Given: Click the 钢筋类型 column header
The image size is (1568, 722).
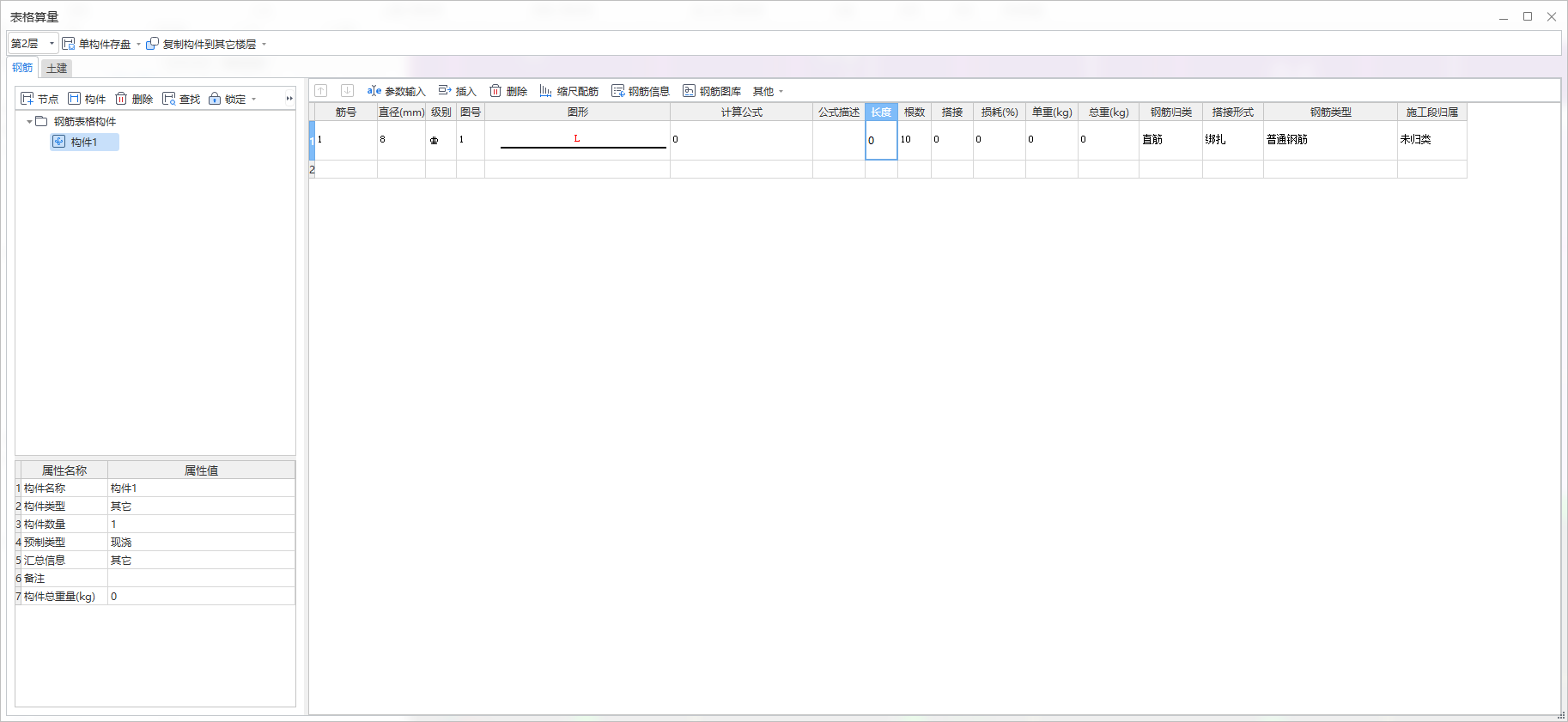Looking at the screenshot, I should 1330,112.
